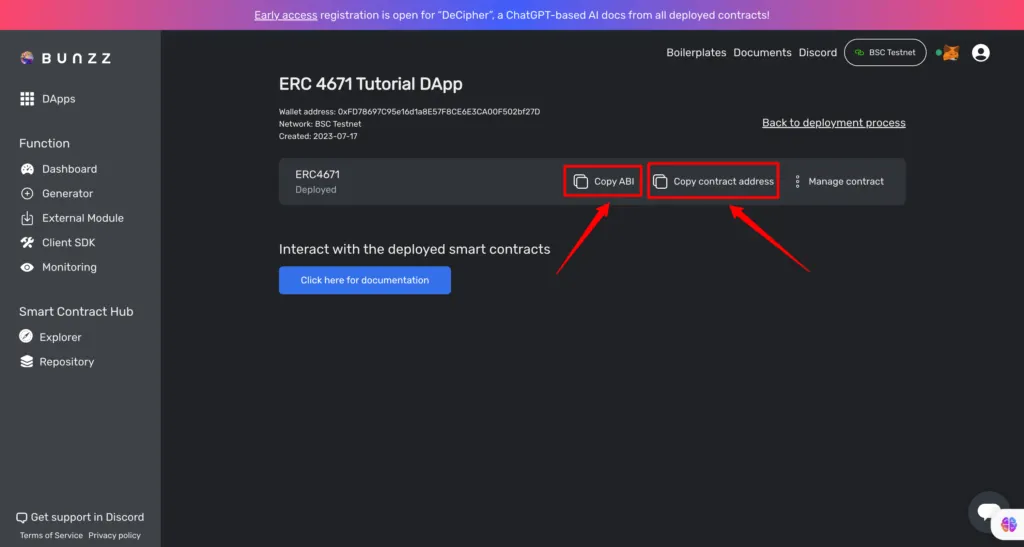This screenshot has height=547, width=1024.
Task: Select External Module in sidebar
Action: click(82, 218)
